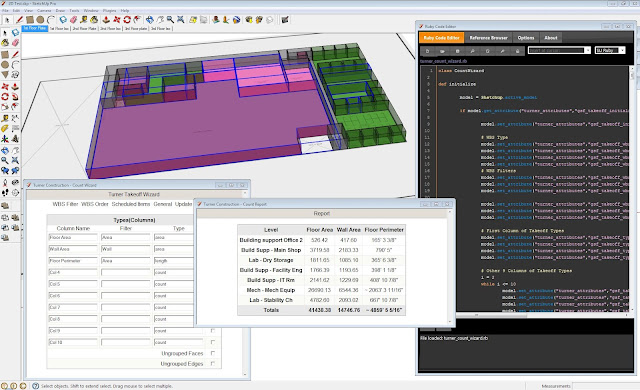This screenshot has width=640, height=390.
Task: Click the Scheduled Items link in Takeoff Wizard
Action: 131,204
